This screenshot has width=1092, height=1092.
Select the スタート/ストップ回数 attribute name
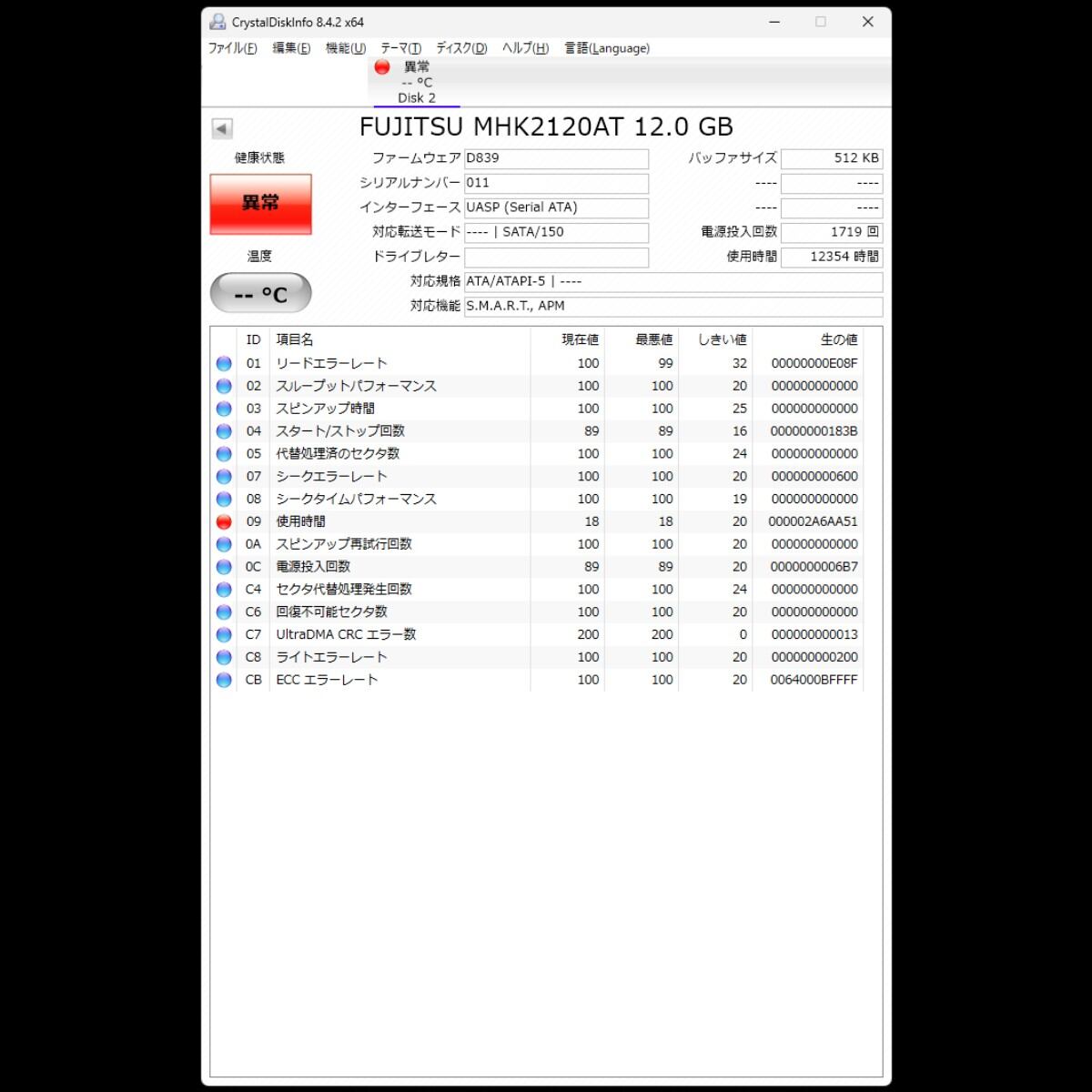[340, 431]
